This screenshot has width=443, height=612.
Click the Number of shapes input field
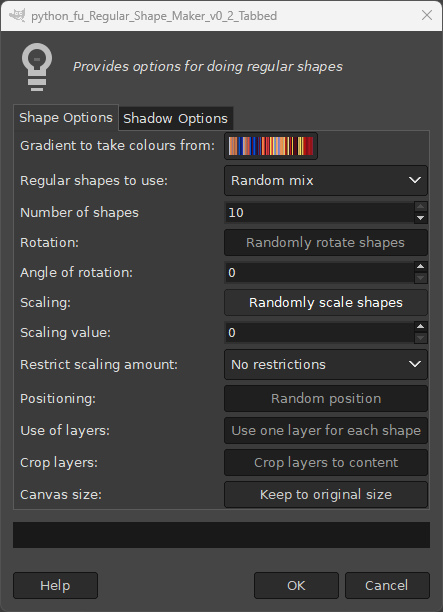click(319, 213)
